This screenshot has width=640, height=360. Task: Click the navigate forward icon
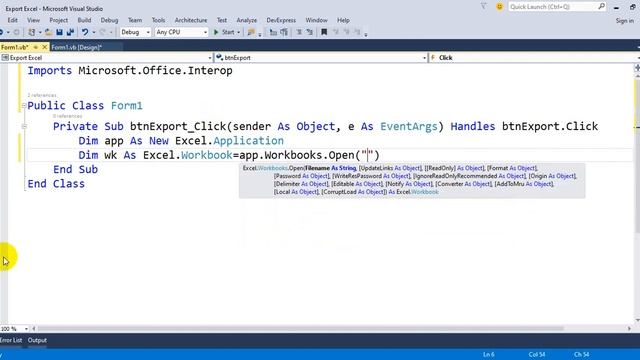[x=16, y=32]
